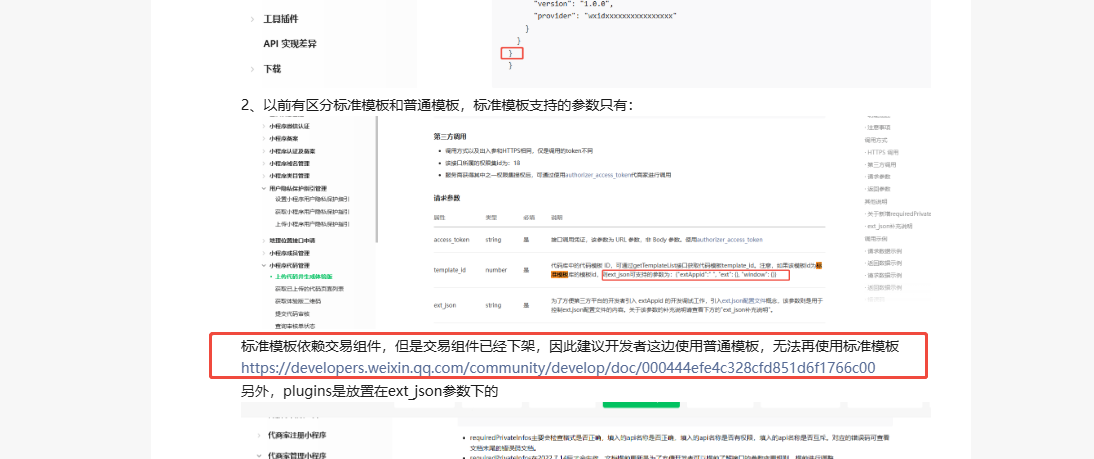Click the 属性 table column header

coord(440,218)
